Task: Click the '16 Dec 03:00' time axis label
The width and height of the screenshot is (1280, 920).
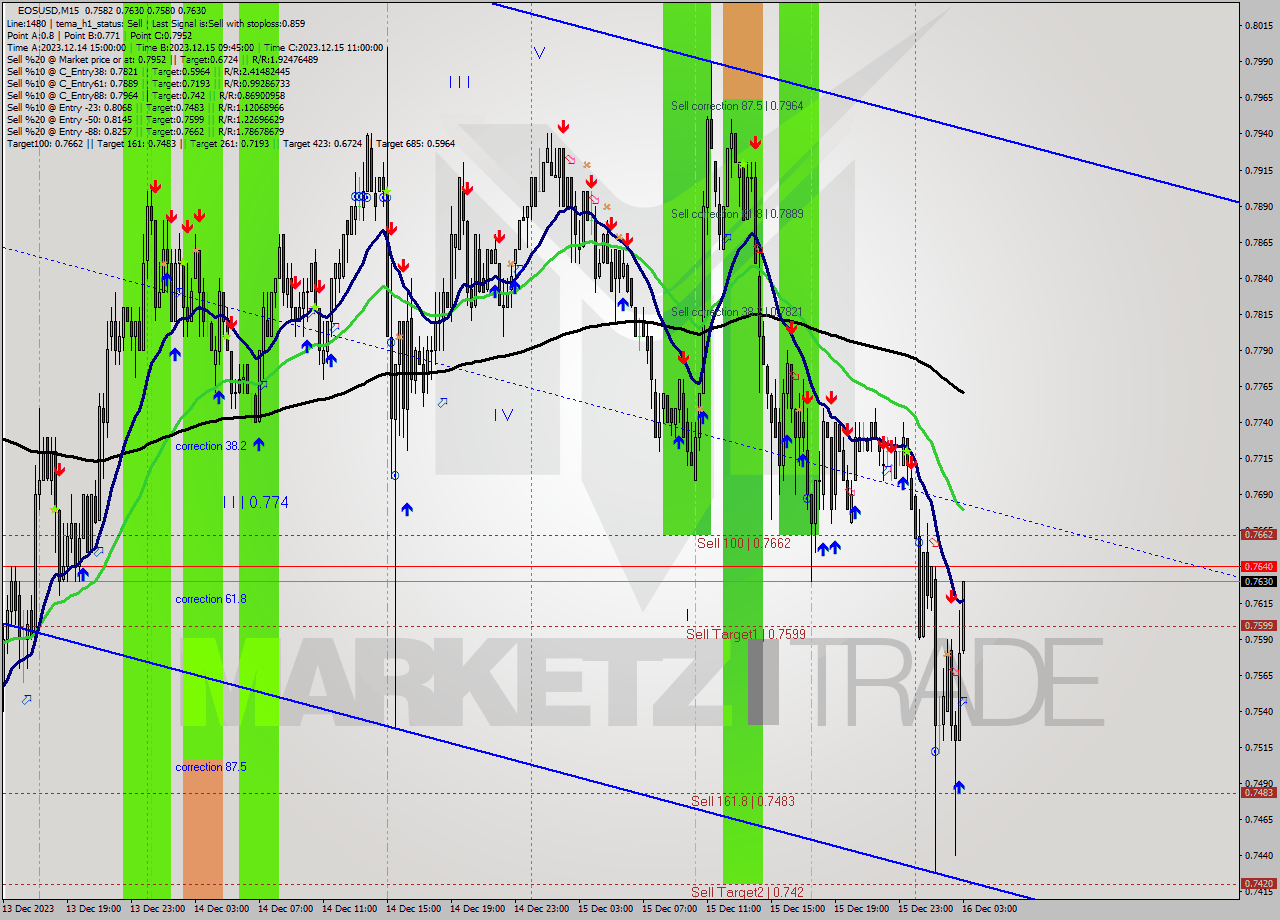Action: 989,909
